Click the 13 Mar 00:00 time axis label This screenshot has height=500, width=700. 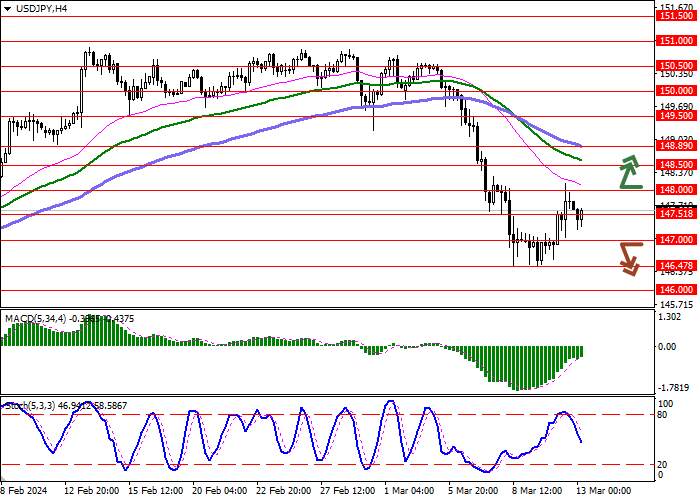(x=604, y=490)
